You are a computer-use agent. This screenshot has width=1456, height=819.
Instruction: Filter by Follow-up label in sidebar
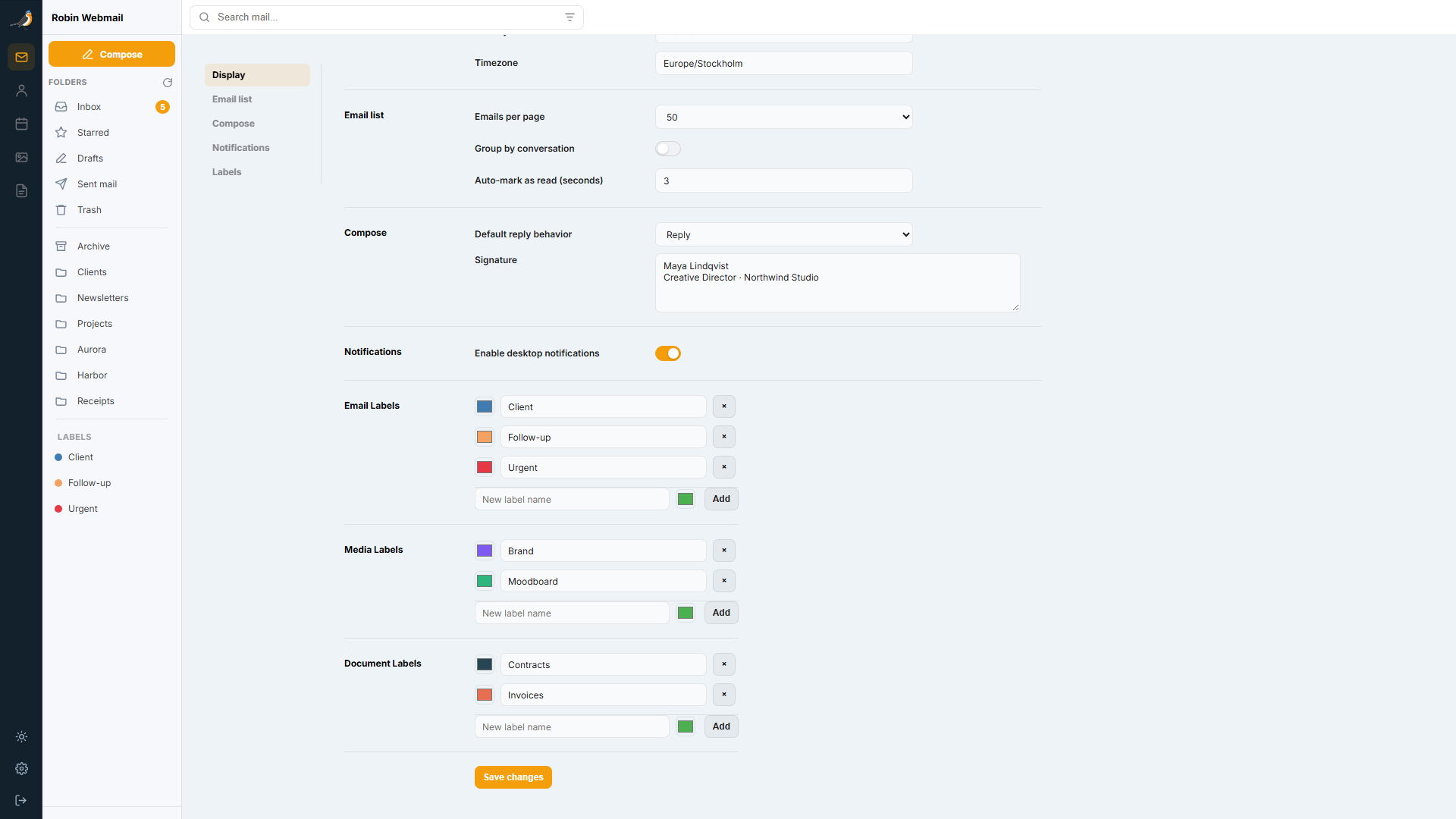[x=111, y=483]
